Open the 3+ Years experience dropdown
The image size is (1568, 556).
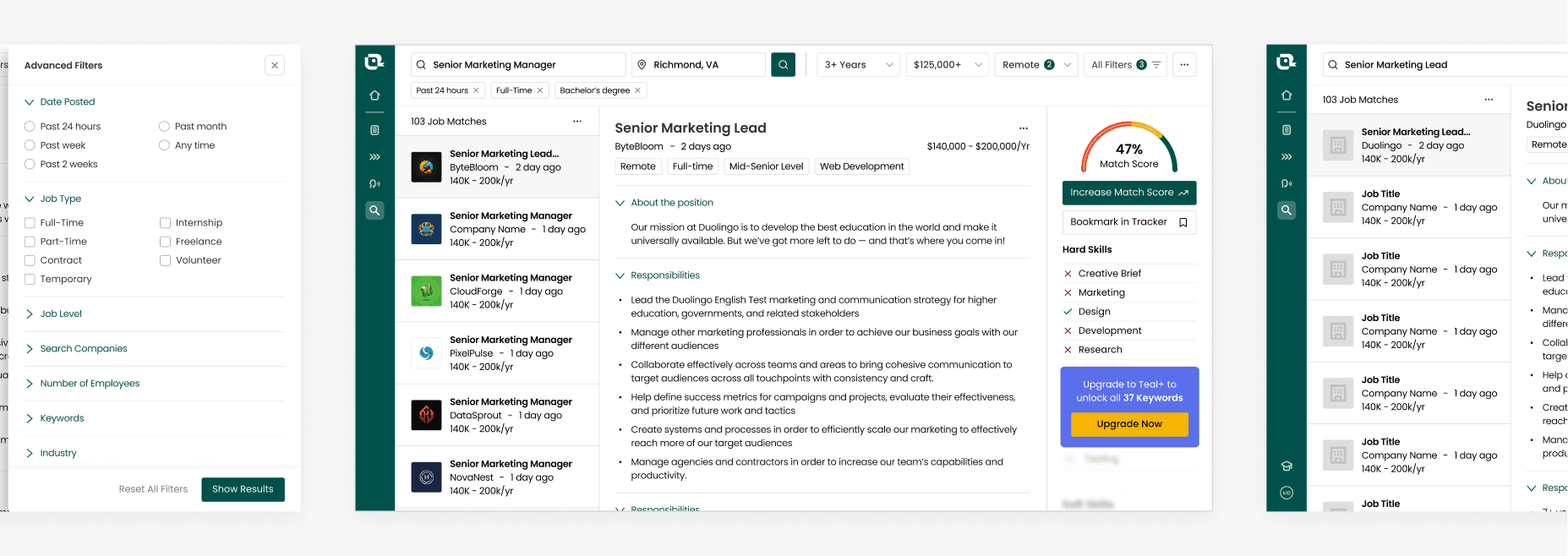click(x=858, y=65)
